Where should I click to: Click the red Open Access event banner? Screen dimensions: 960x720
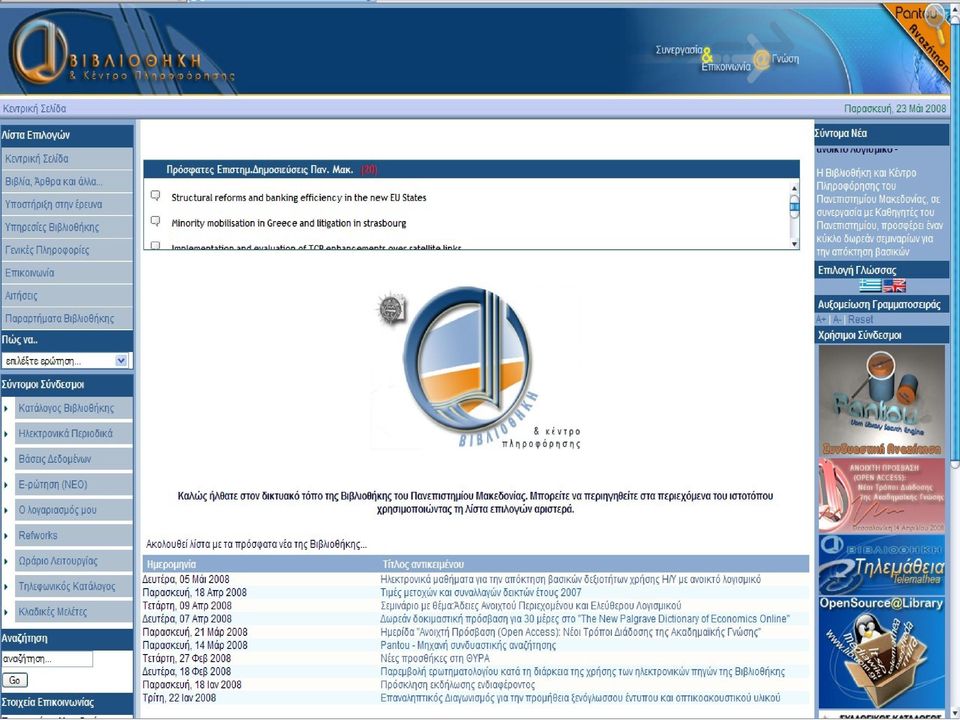(882, 495)
